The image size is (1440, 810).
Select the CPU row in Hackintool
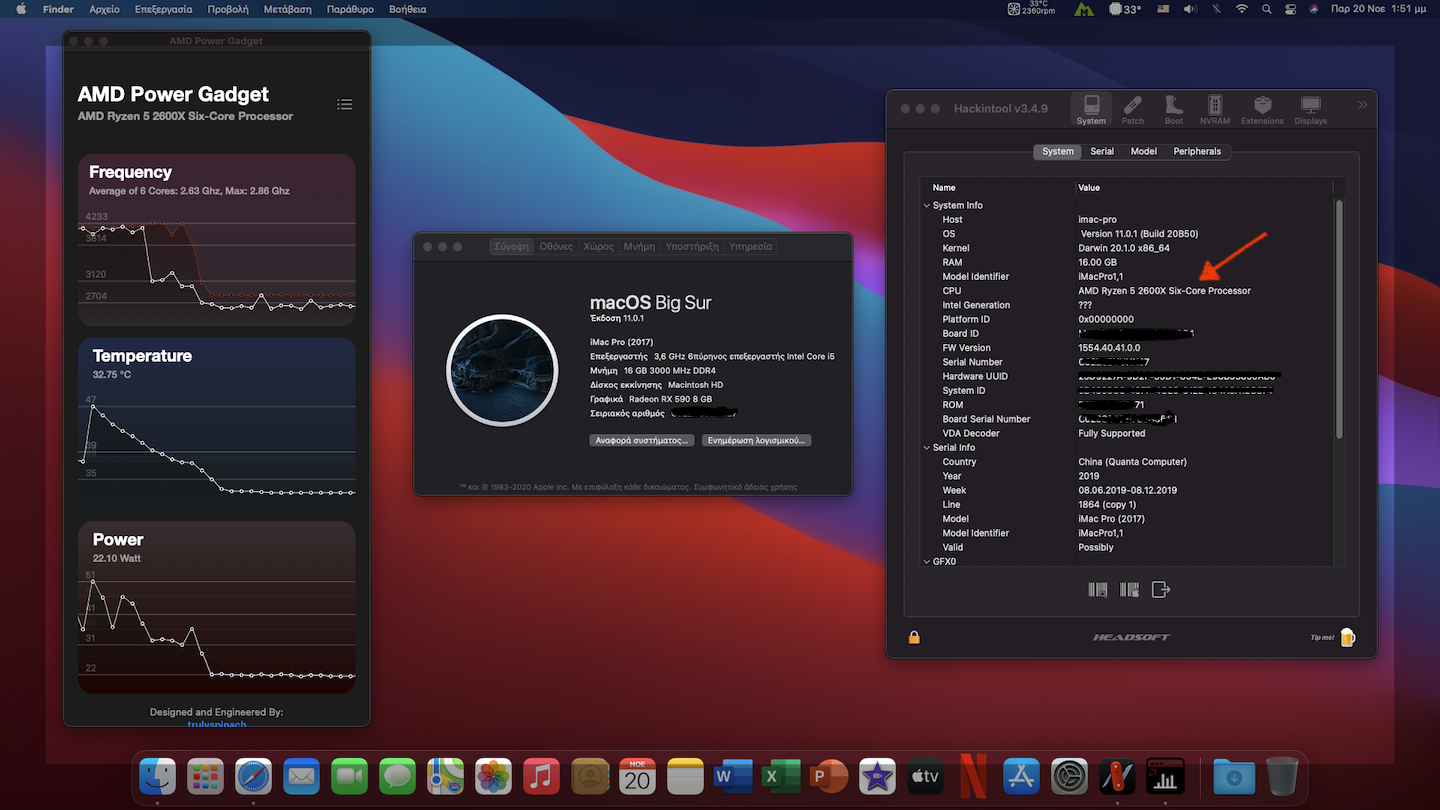click(x=1127, y=291)
